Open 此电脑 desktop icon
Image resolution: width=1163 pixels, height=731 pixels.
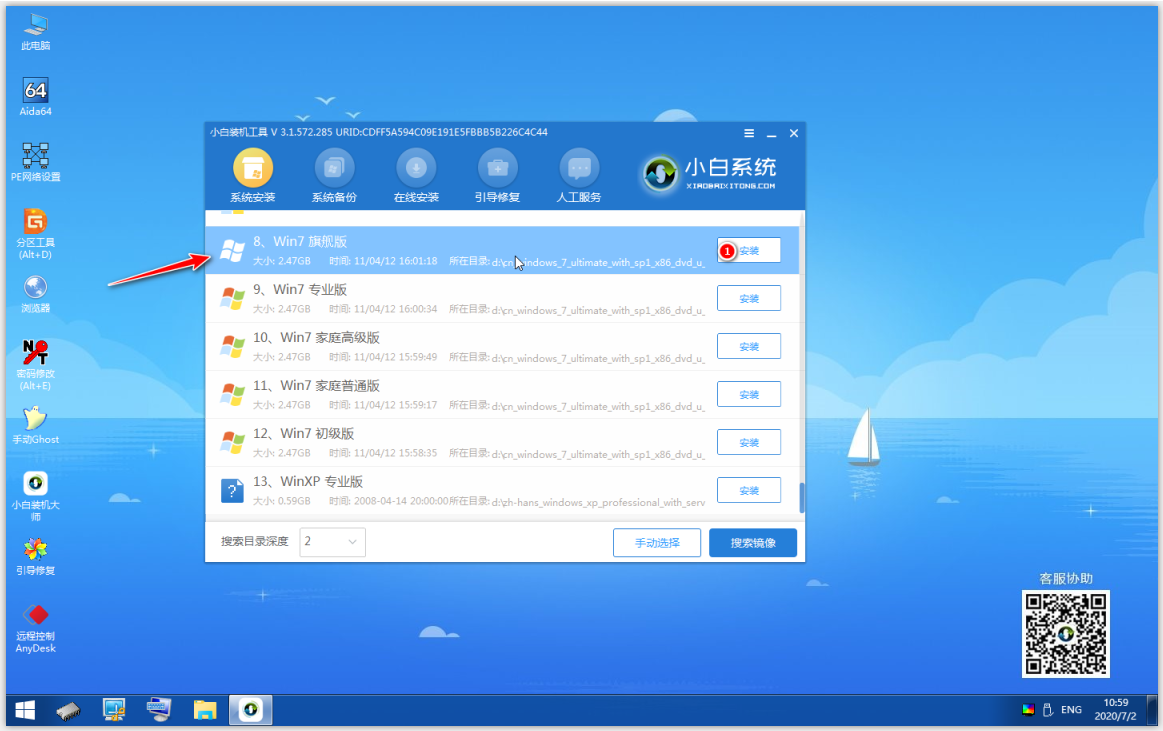36,32
